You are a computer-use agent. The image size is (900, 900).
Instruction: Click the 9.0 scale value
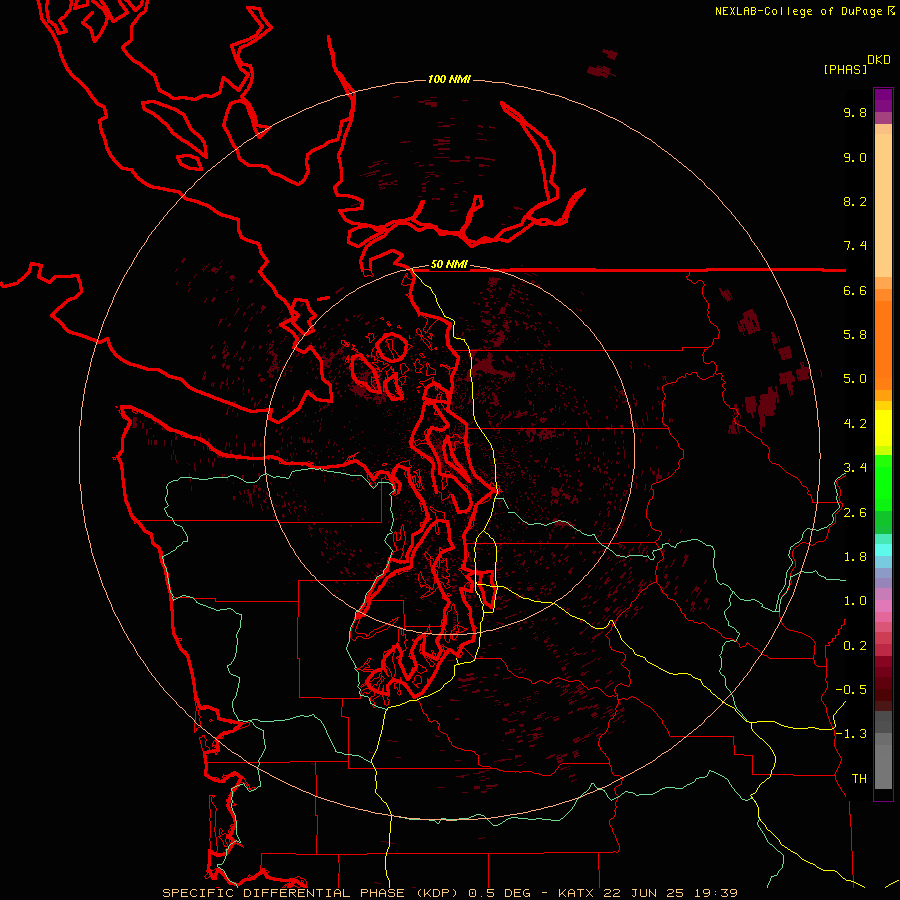(855, 157)
